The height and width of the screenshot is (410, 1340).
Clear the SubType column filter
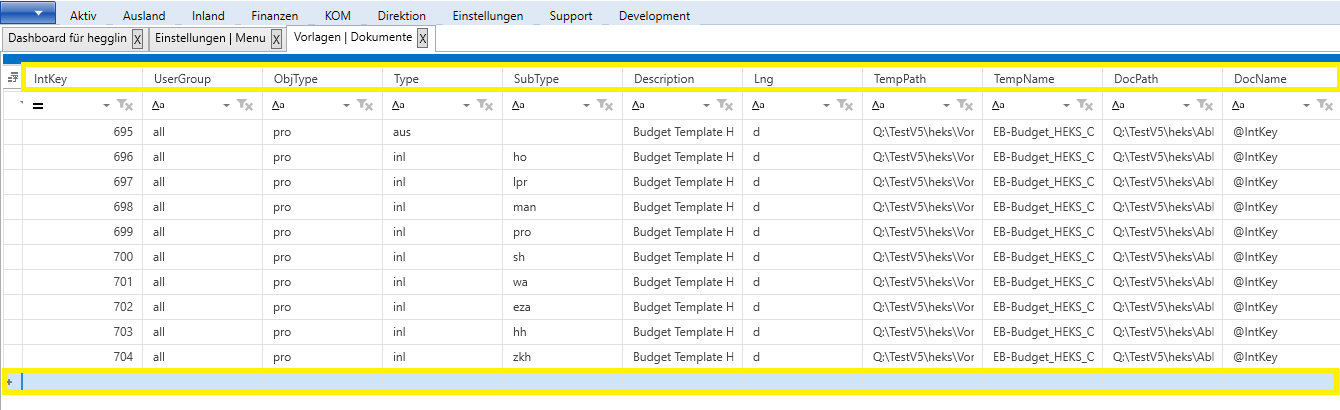pos(604,105)
